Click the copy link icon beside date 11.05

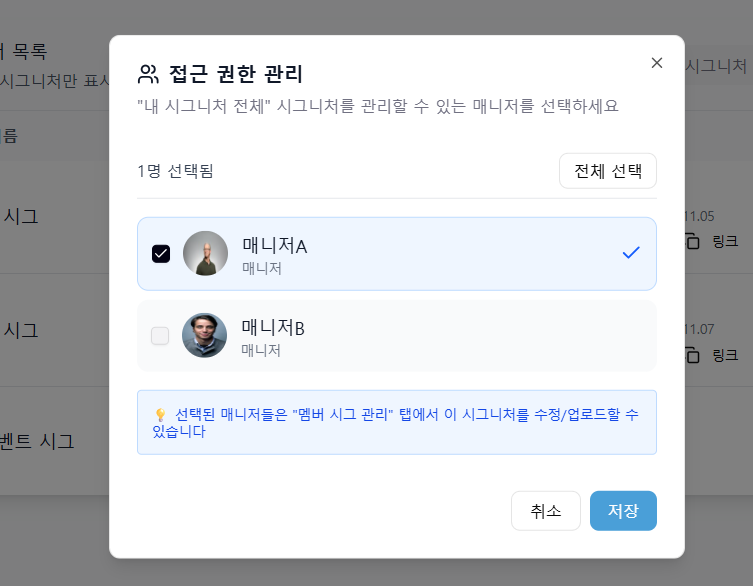click(x=692, y=241)
